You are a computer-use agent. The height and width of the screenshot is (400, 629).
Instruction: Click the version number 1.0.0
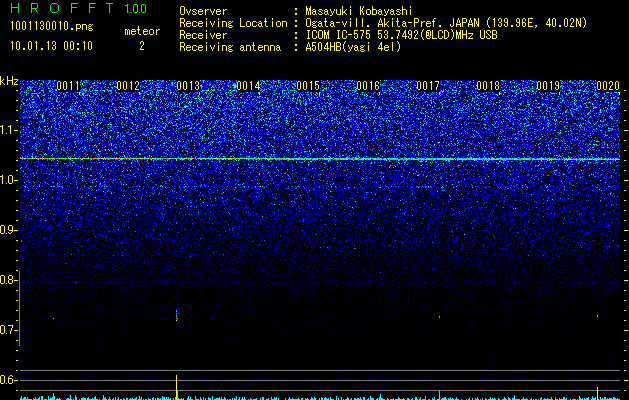pyautogui.click(x=136, y=8)
